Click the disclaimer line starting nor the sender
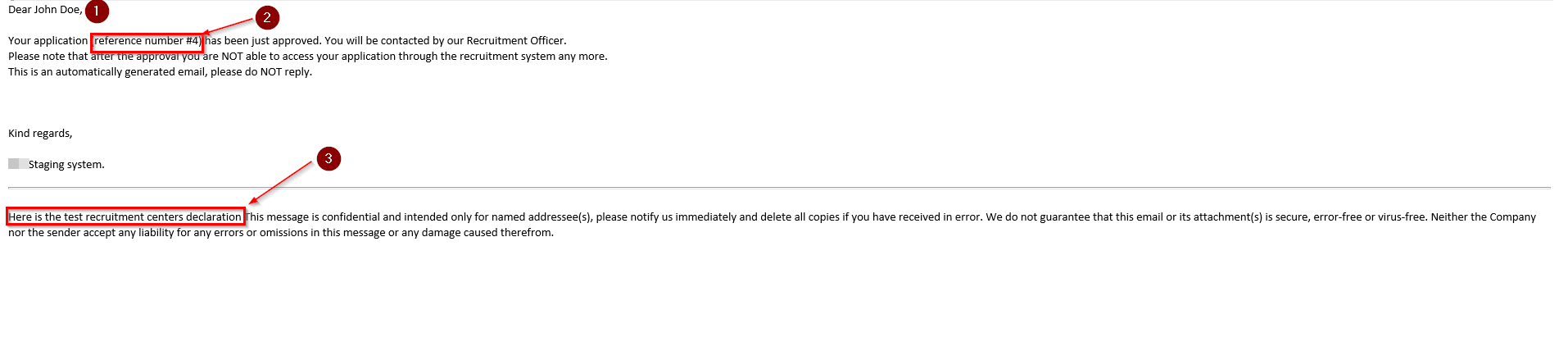This screenshot has width=1568, height=360. click(281, 233)
